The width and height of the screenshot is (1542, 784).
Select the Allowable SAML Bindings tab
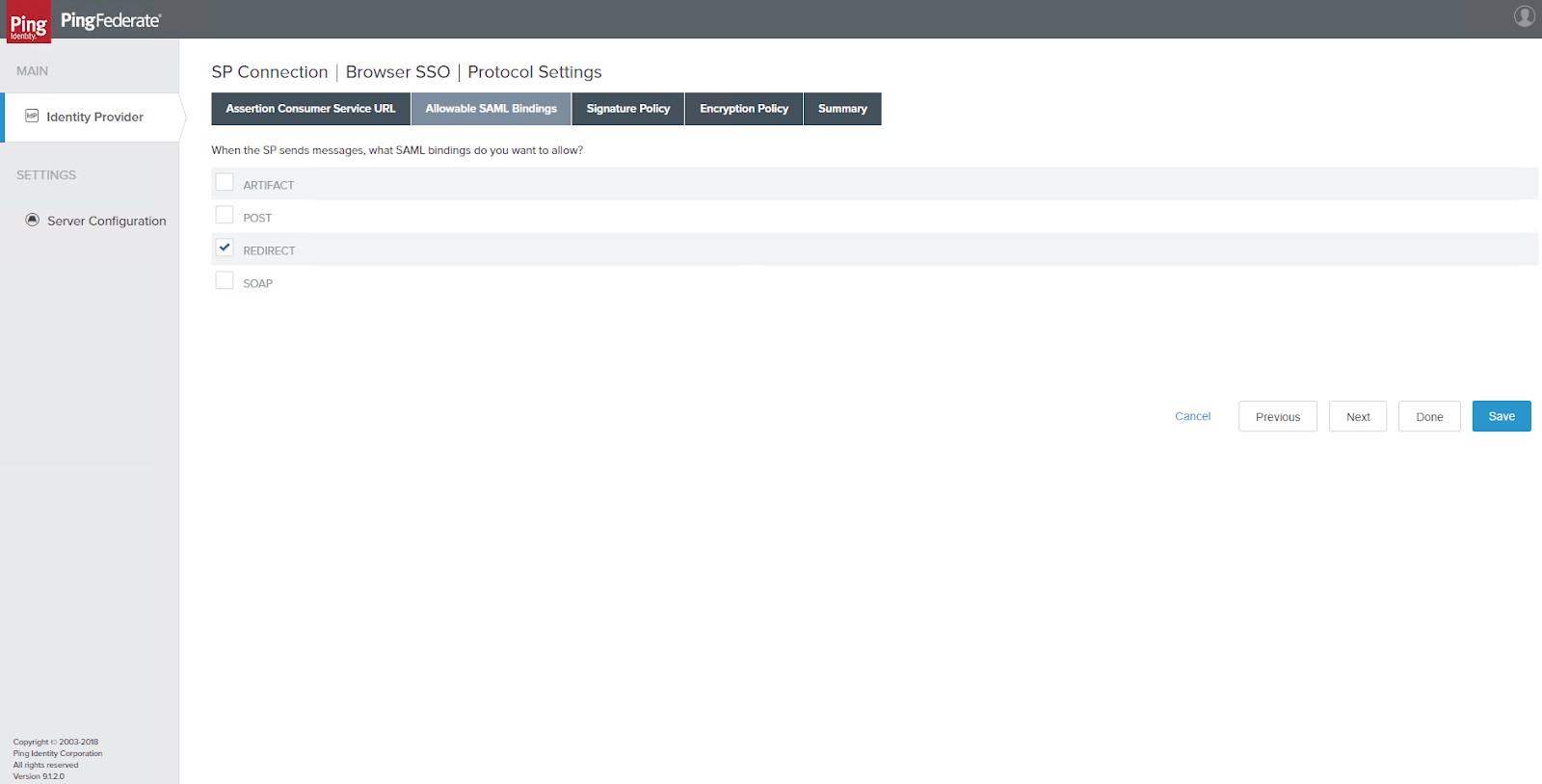(491, 109)
